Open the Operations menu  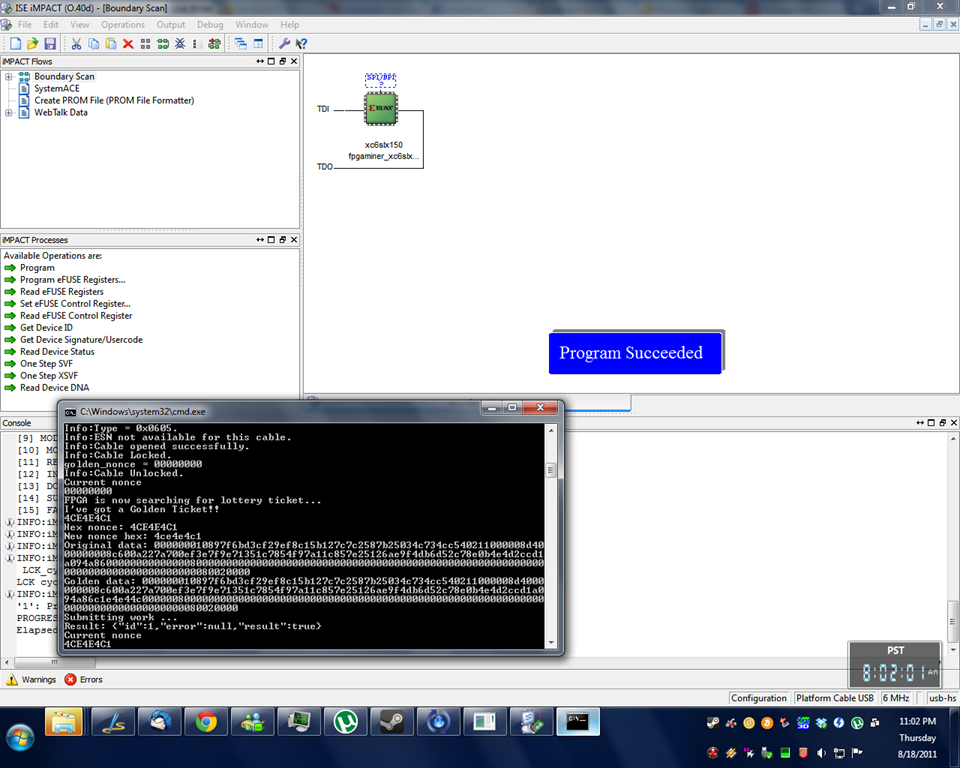123,24
